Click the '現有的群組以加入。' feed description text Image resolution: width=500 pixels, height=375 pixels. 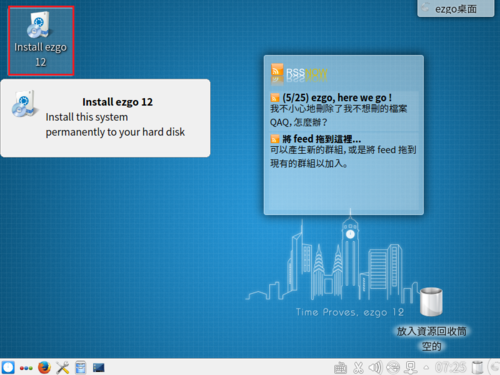pos(309,163)
